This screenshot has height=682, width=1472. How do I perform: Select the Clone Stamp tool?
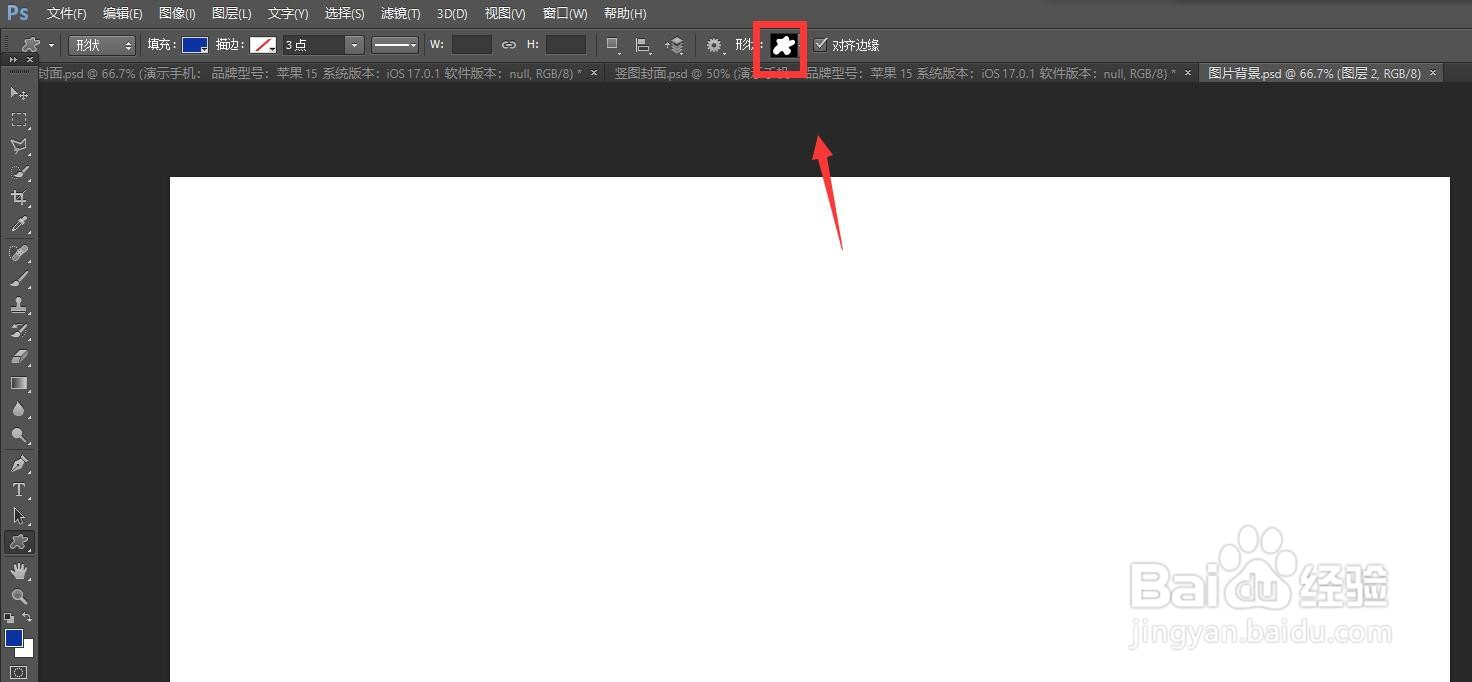pos(19,305)
